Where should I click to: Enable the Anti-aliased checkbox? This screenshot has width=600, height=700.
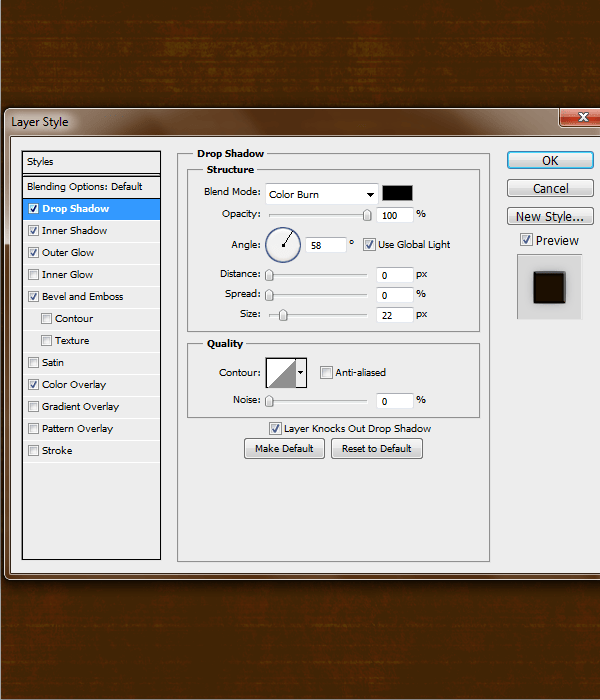[326, 372]
